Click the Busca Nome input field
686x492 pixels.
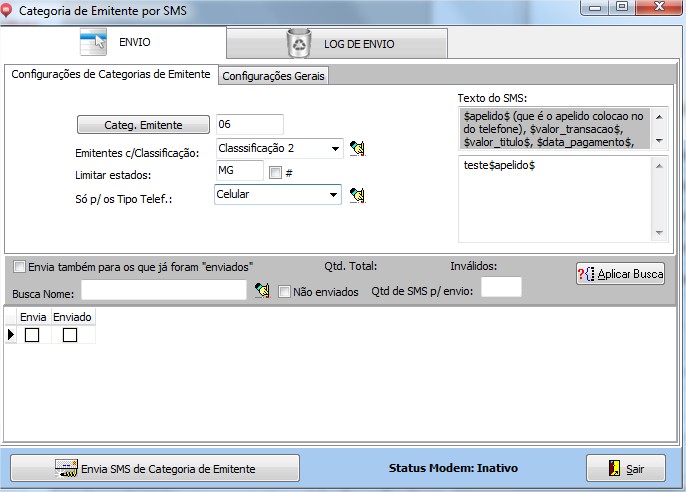click(164, 291)
